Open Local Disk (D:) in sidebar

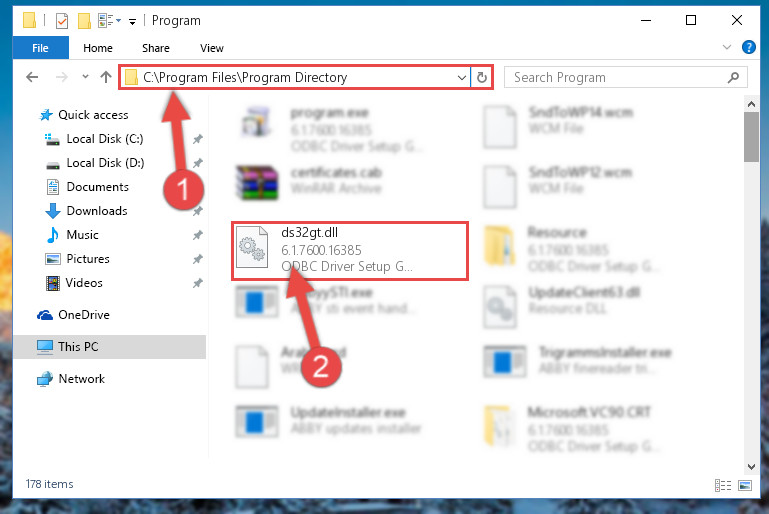[95, 163]
